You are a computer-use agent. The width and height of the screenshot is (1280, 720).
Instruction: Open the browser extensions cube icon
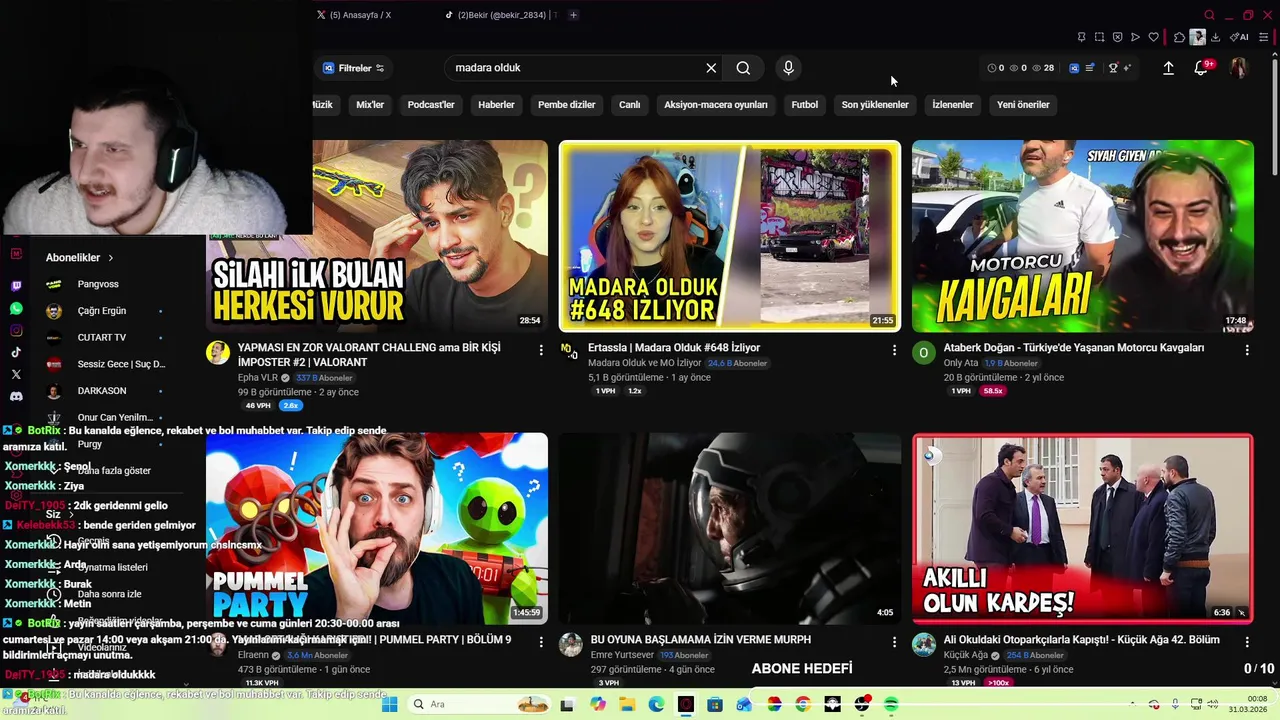pos(1179,37)
